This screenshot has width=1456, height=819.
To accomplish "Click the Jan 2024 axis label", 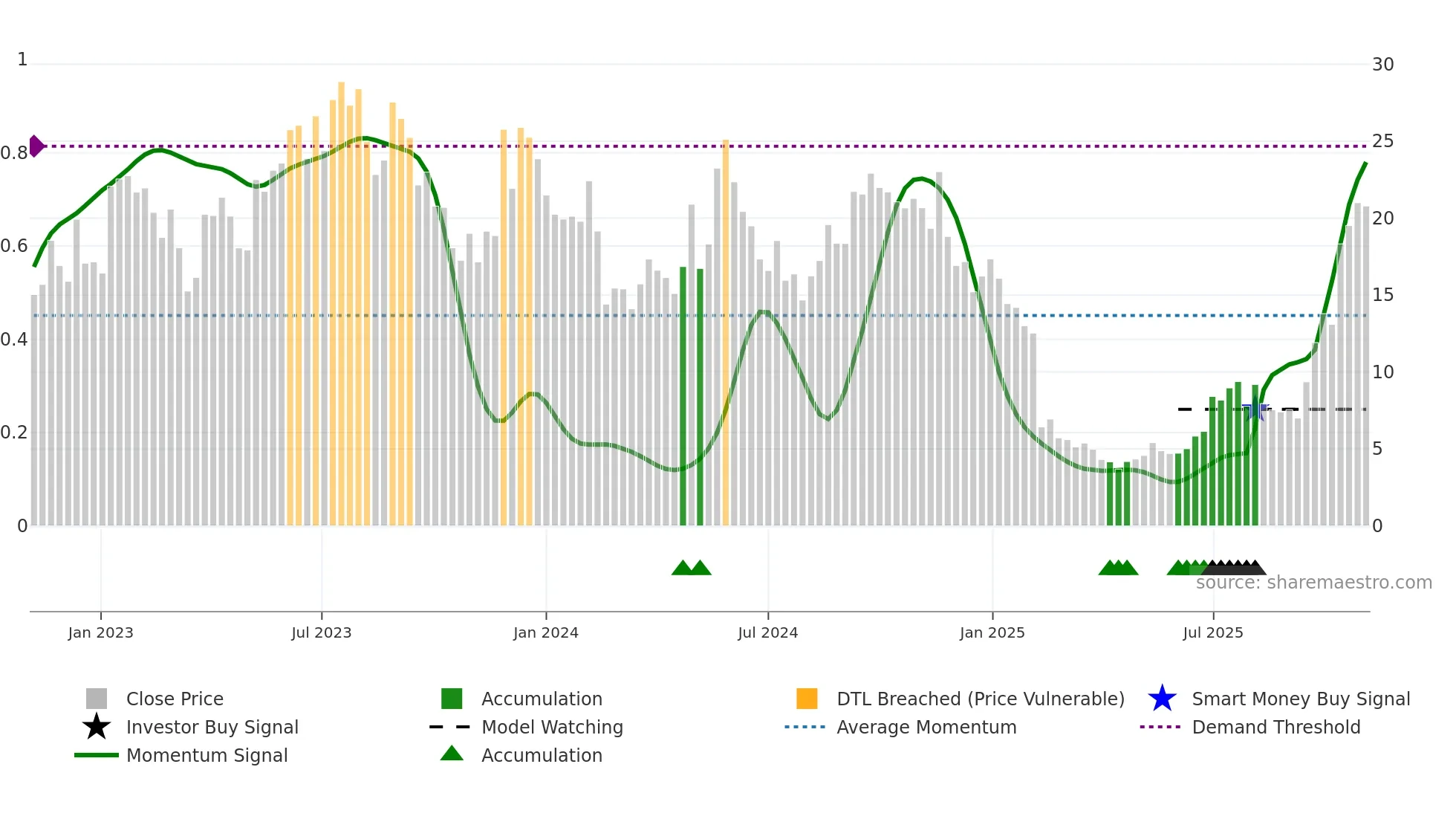I will [545, 632].
